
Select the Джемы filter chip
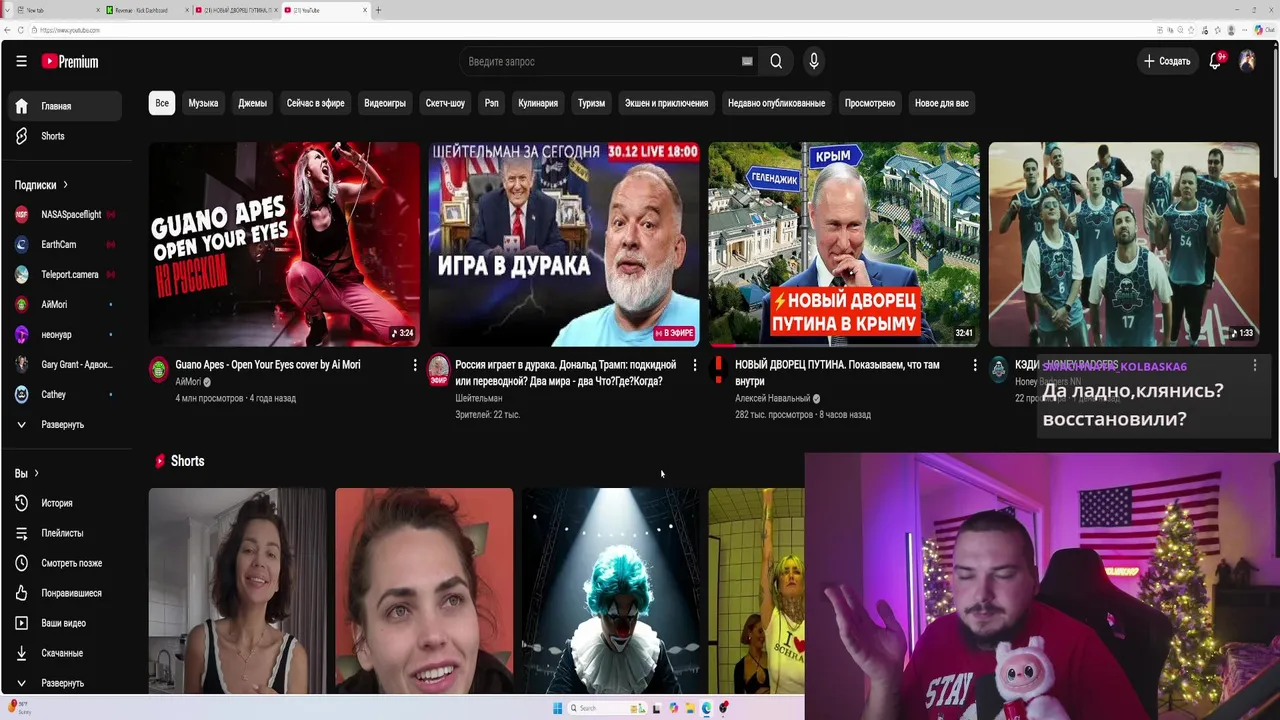click(252, 103)
